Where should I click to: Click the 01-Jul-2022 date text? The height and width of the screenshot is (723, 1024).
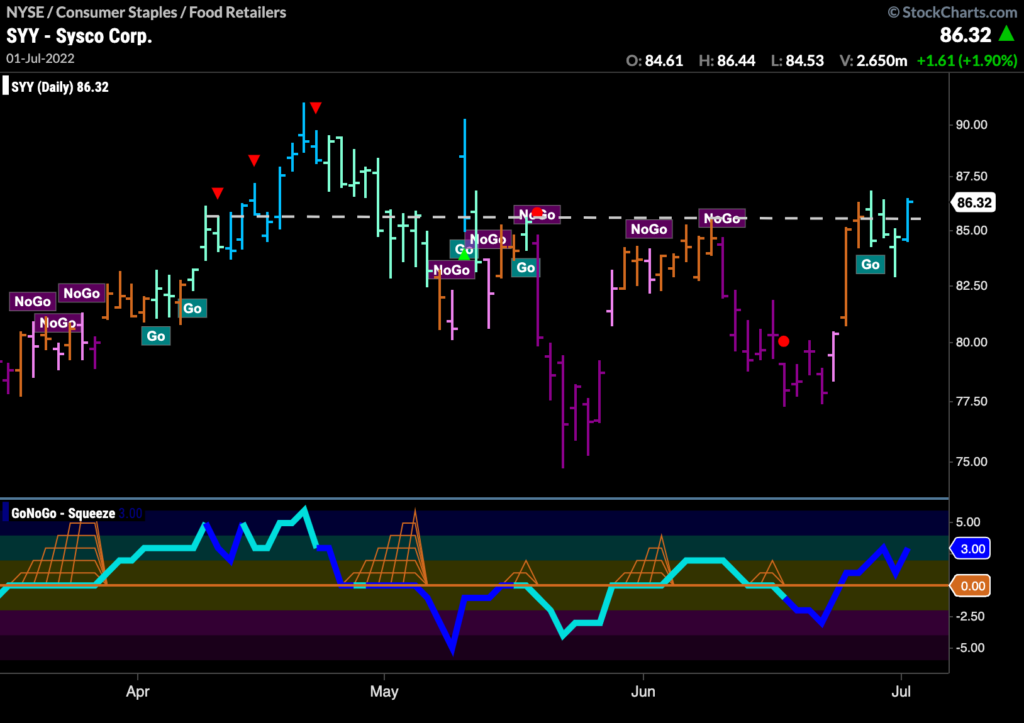point(40,58)
